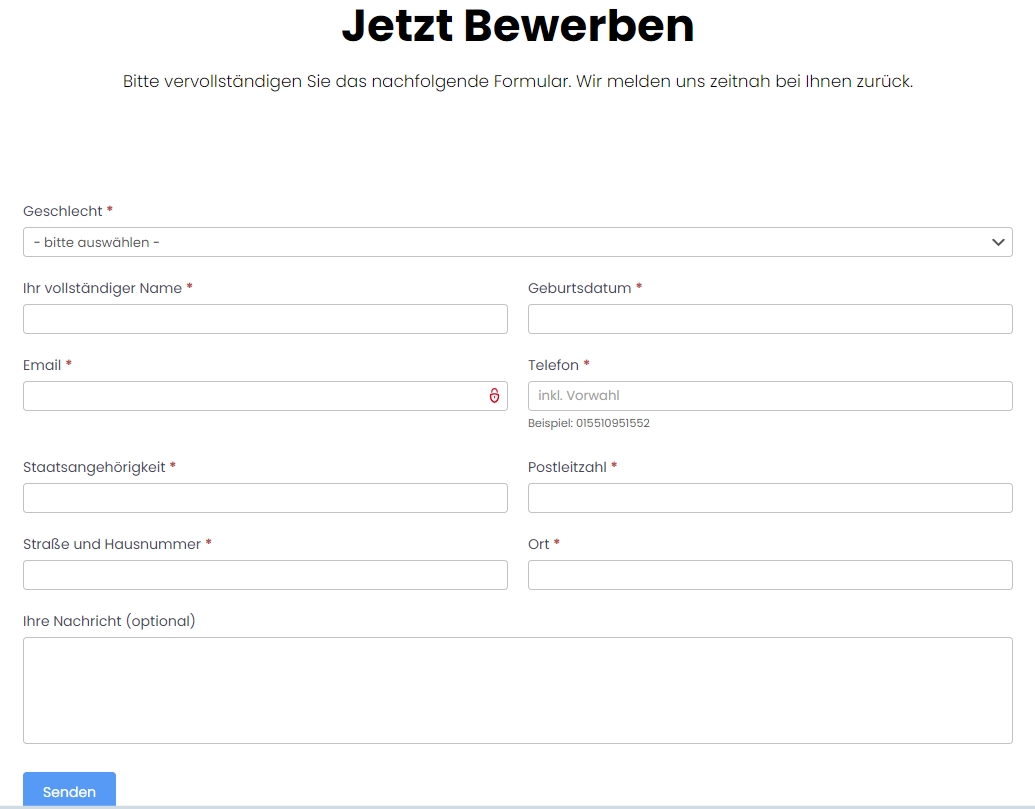Viewport: 1035px width, 809px height.
Task: Click the 'Ihre Nachricht (optional)' label
Action: coord(109,621)
